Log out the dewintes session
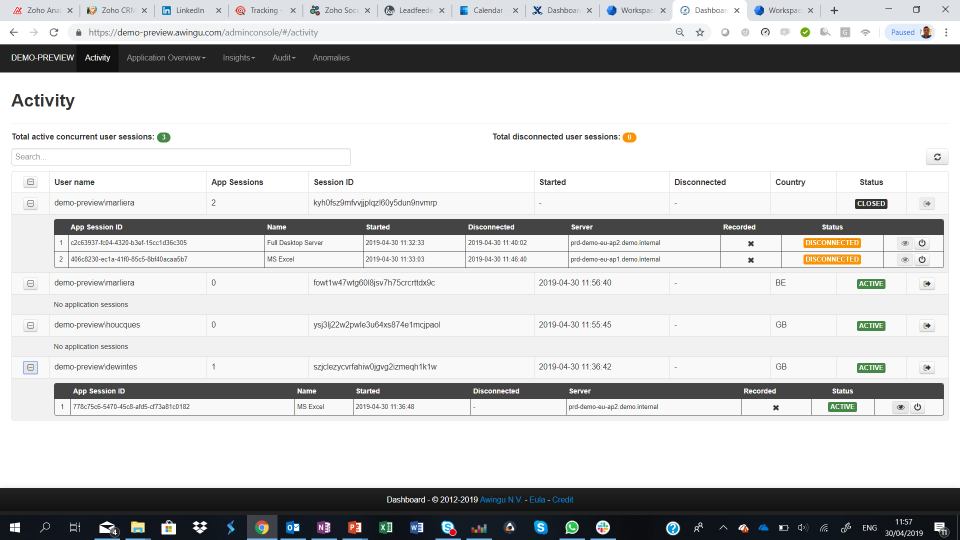This screenshot has height=540, width=960. tap(927, 367)
